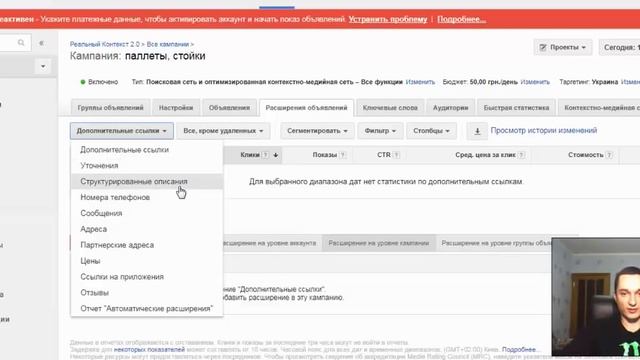This screenshot has width=640, height=360.
Task: Choose Сообщения menu item
Action: tap(147, 213)
